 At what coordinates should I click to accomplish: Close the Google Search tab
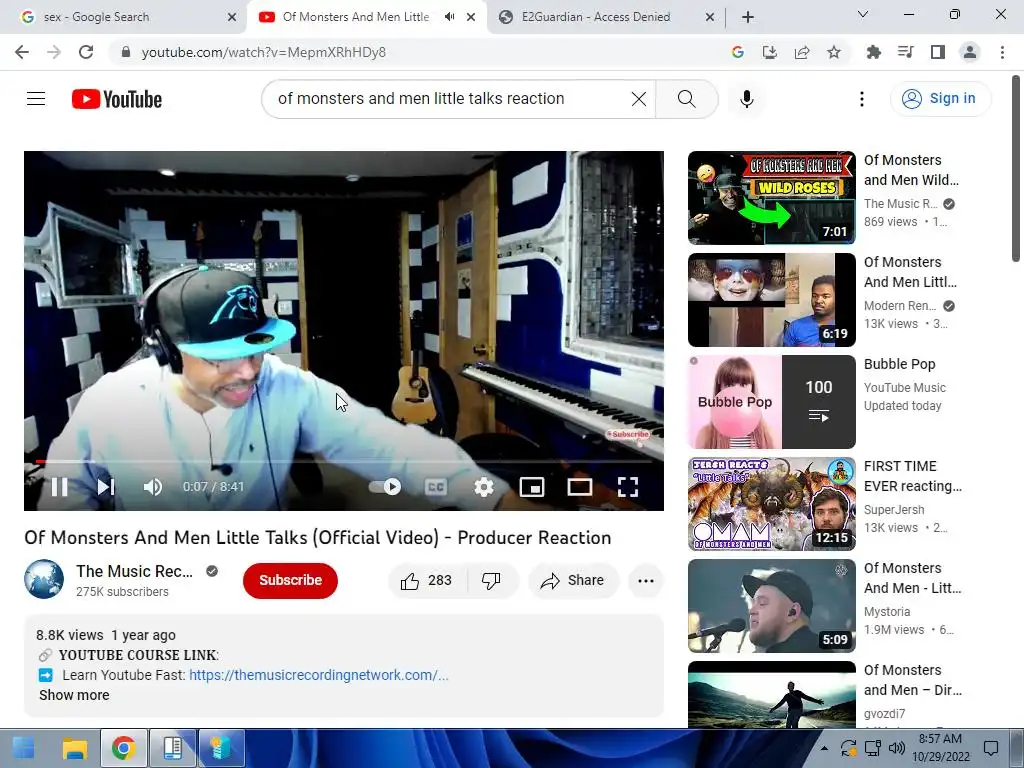pyautogui.click(x=231, y=18)
